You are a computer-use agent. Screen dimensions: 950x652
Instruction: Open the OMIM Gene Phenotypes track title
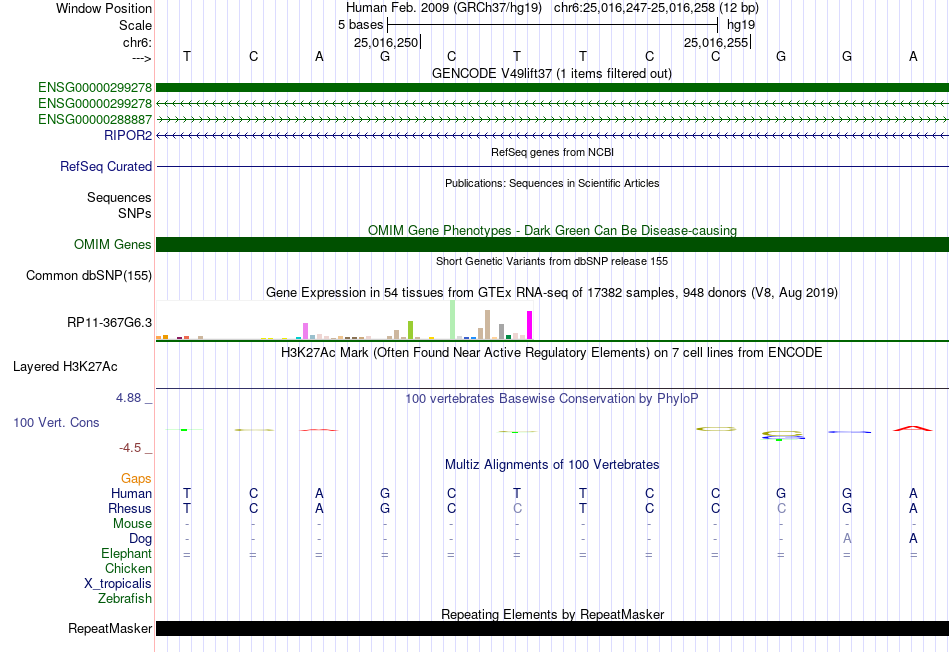pos(552,230)
